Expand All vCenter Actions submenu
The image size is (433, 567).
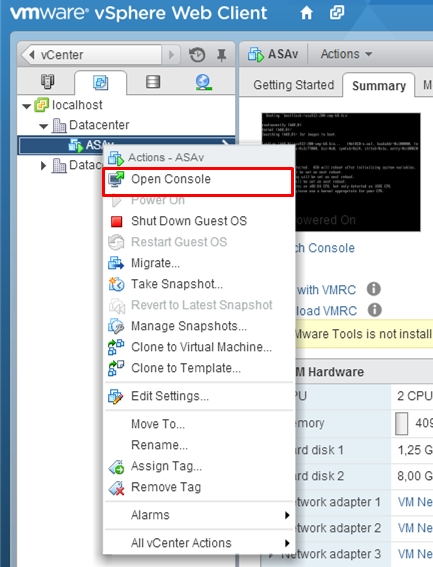click(x=199, y=543)
